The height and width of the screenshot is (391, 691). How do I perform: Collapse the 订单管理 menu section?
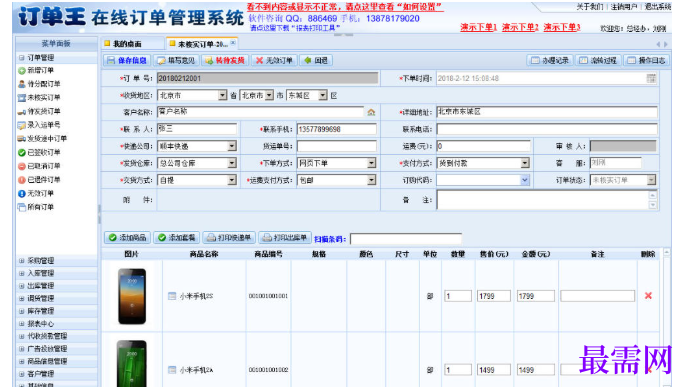pos(22,58)
